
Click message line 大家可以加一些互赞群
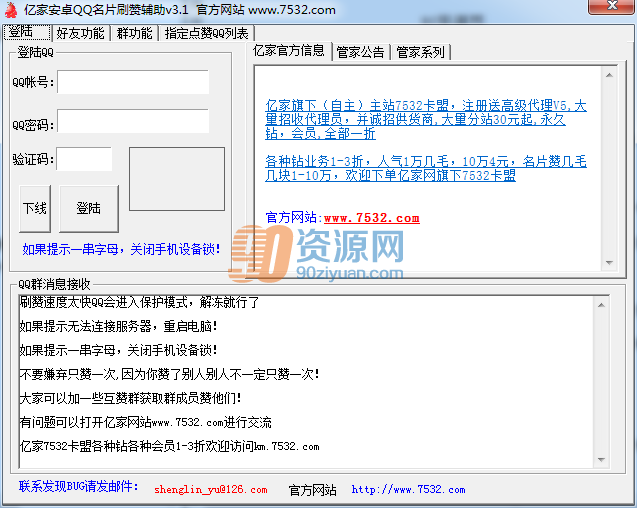click(x=130, y=398)
